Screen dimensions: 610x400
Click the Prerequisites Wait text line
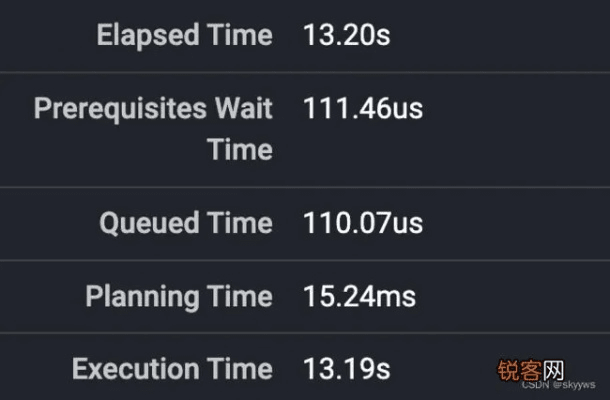pyautogui.click(x=153, y=108)
